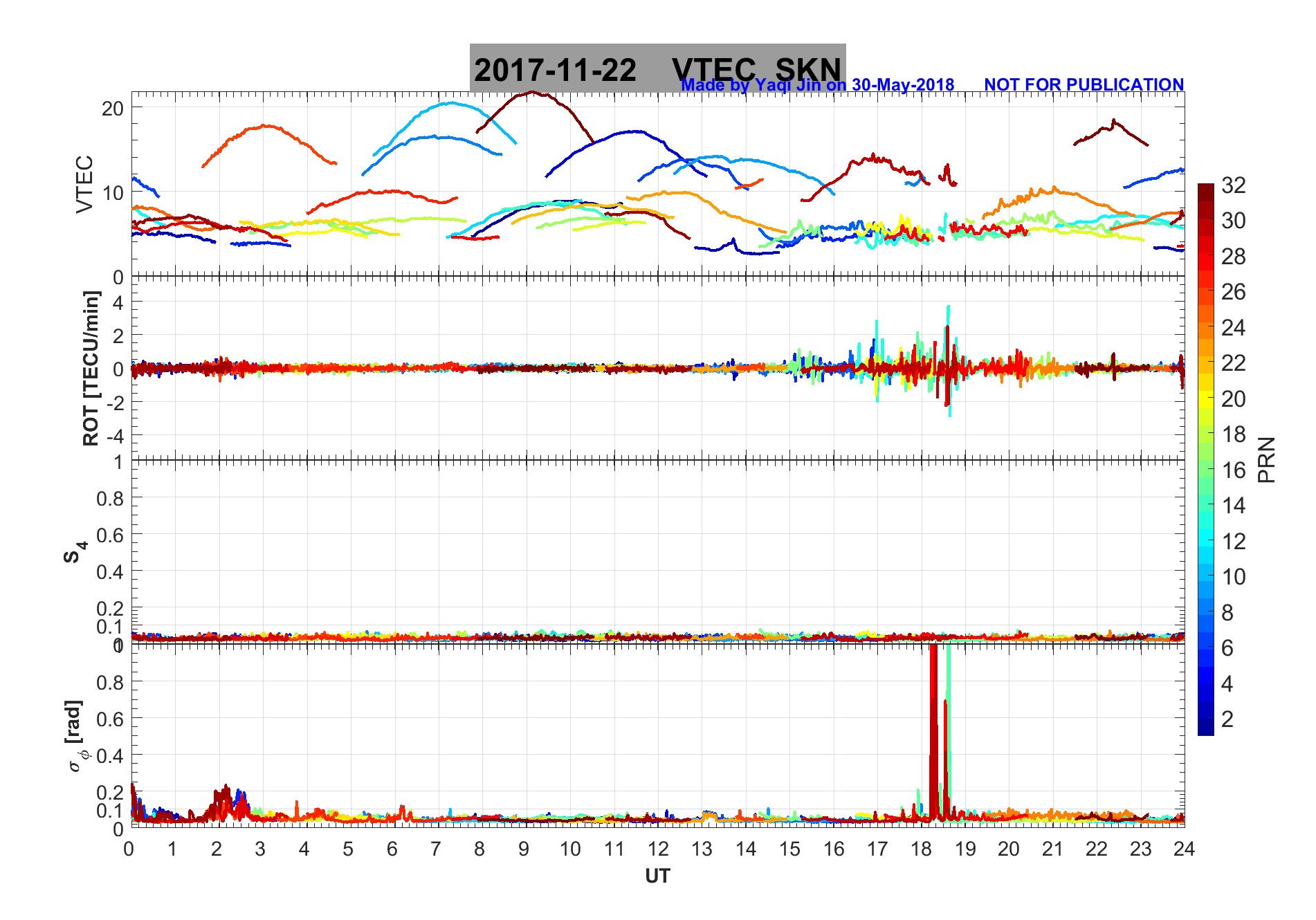The image size is (1316, 920).
Task: Click VTEC axis tick label "20"
Action: tap(113, 109)
